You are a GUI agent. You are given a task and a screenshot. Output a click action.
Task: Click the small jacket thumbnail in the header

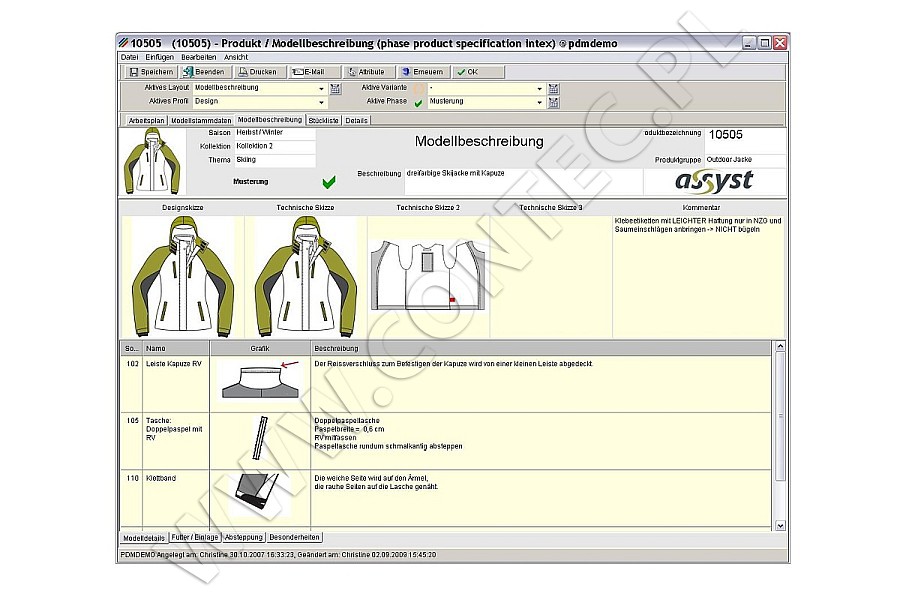tap(152, 161)
